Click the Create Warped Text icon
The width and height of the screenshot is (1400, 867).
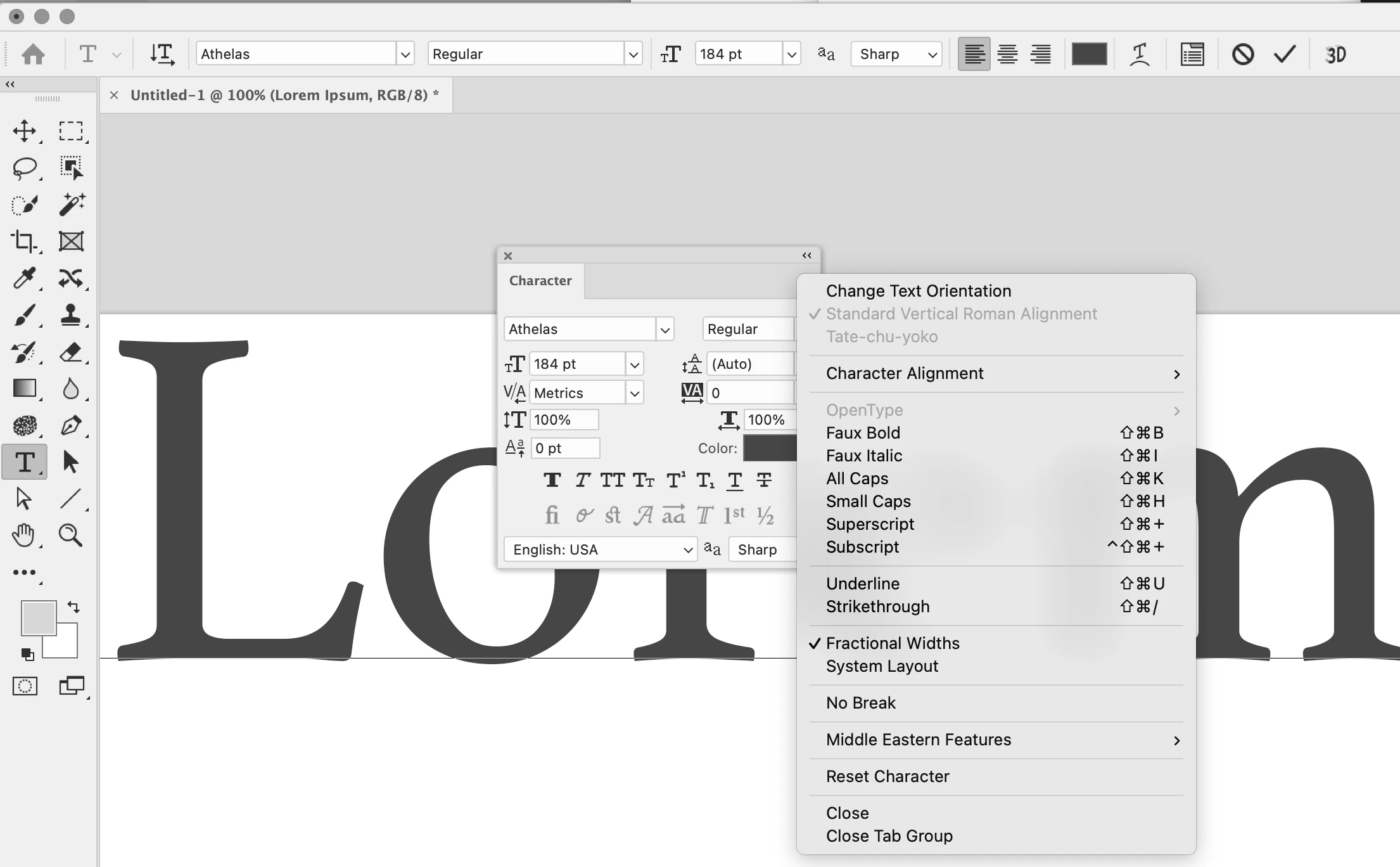coord(1140,55)
